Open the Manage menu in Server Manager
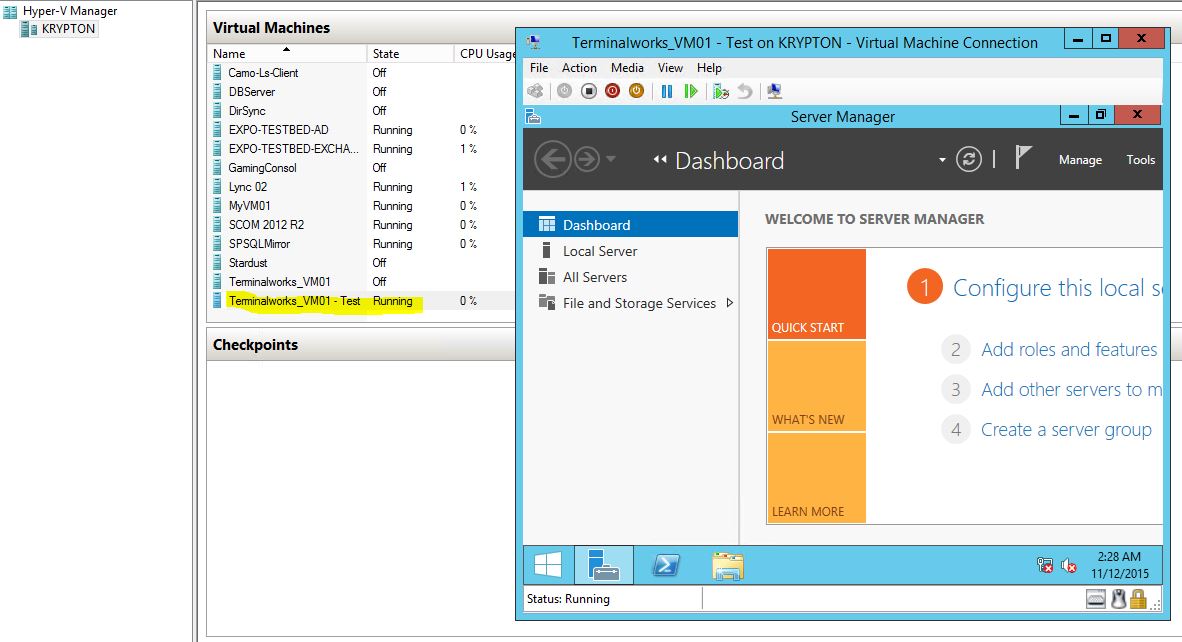This screenshot has width=1182, height=642. [x=1080, y=160]
